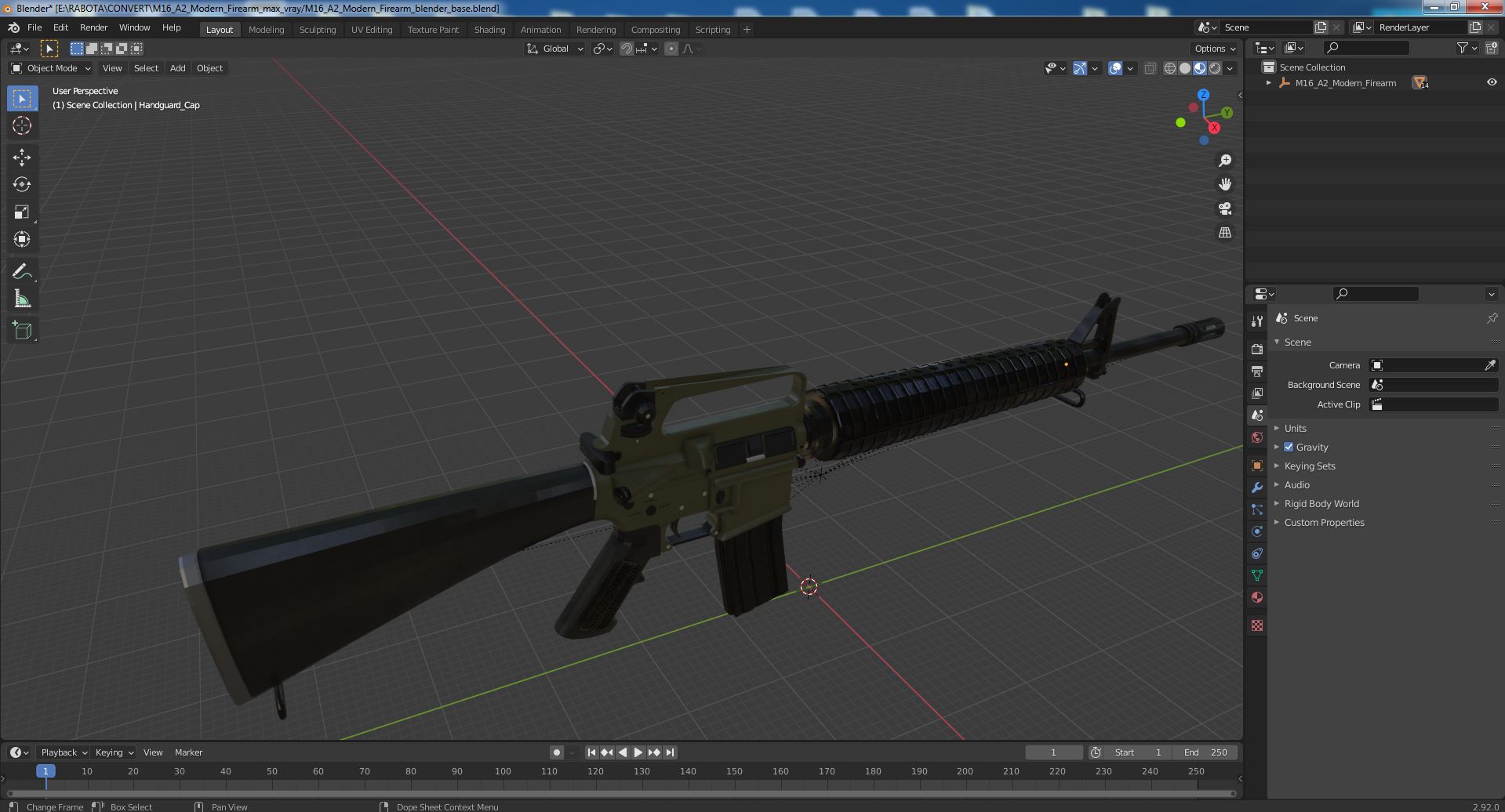The width and height of the screenshot is (1505, 812).
Task: Activate the 3D Cursor tool
Action: pos(22,125)
